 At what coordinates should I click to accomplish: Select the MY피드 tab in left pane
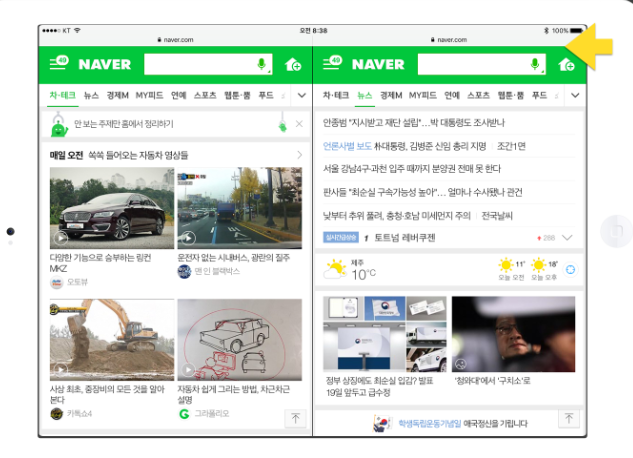point(149,95)
